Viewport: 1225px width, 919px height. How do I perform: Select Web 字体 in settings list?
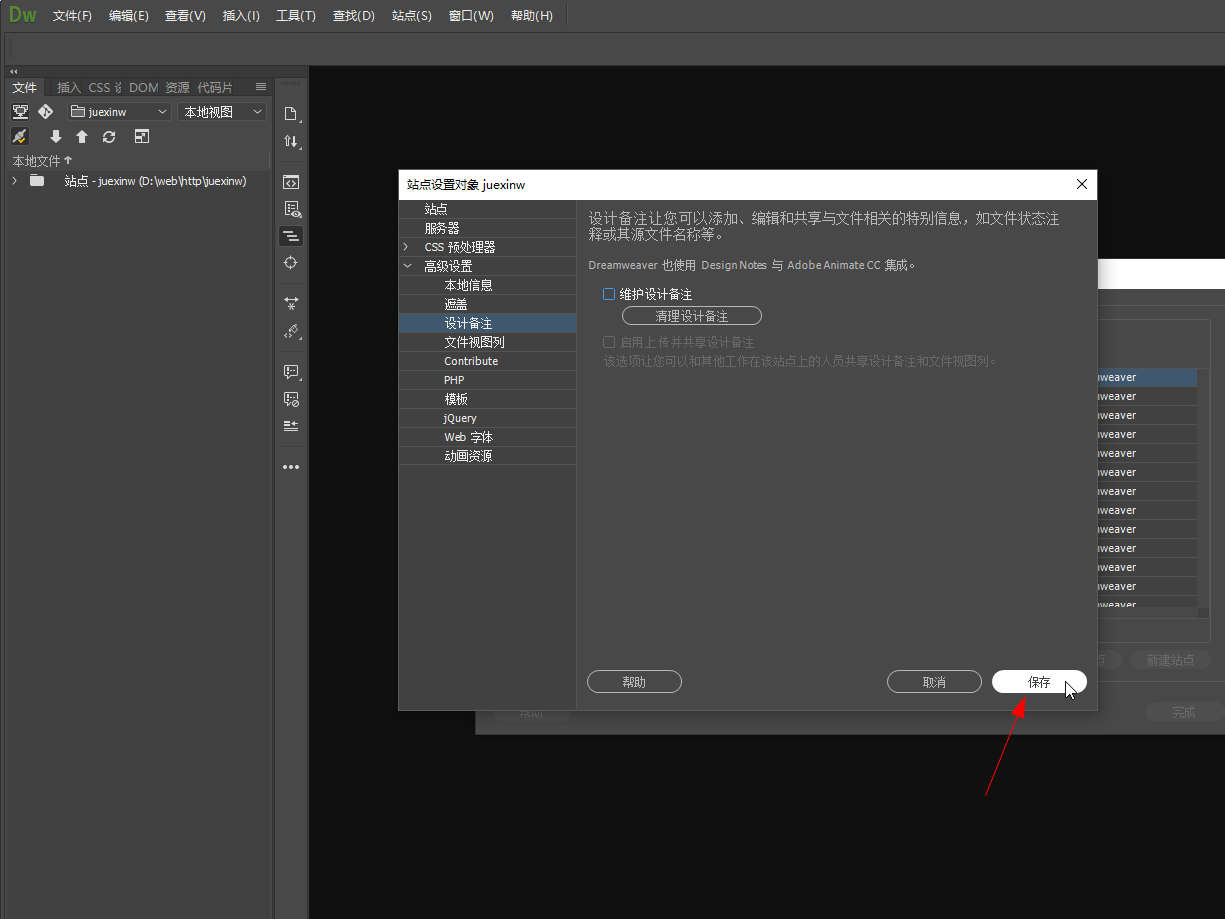click(x=487, y=437)
